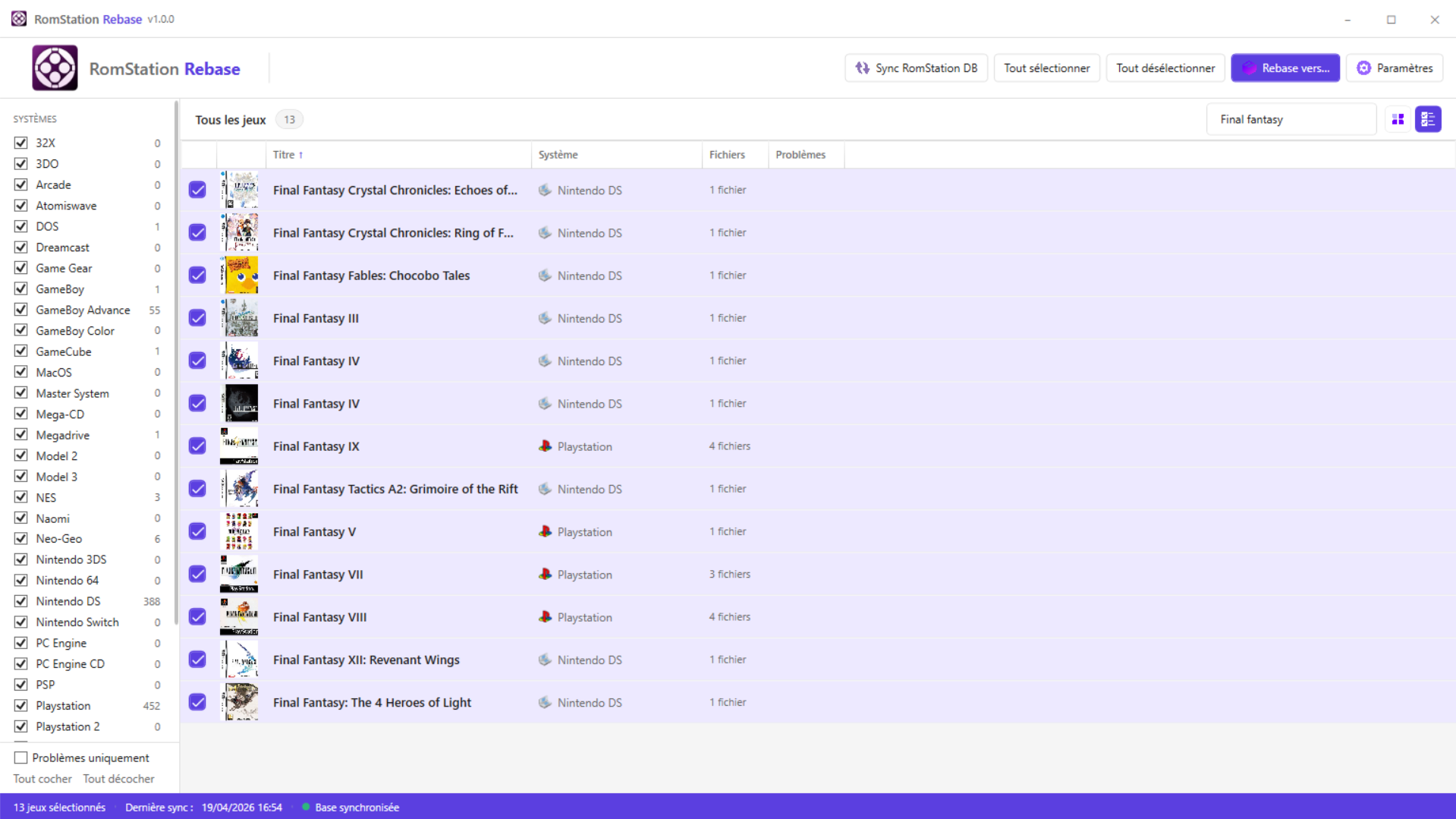Focus the Final fantasy search field

click(1290, 119)
